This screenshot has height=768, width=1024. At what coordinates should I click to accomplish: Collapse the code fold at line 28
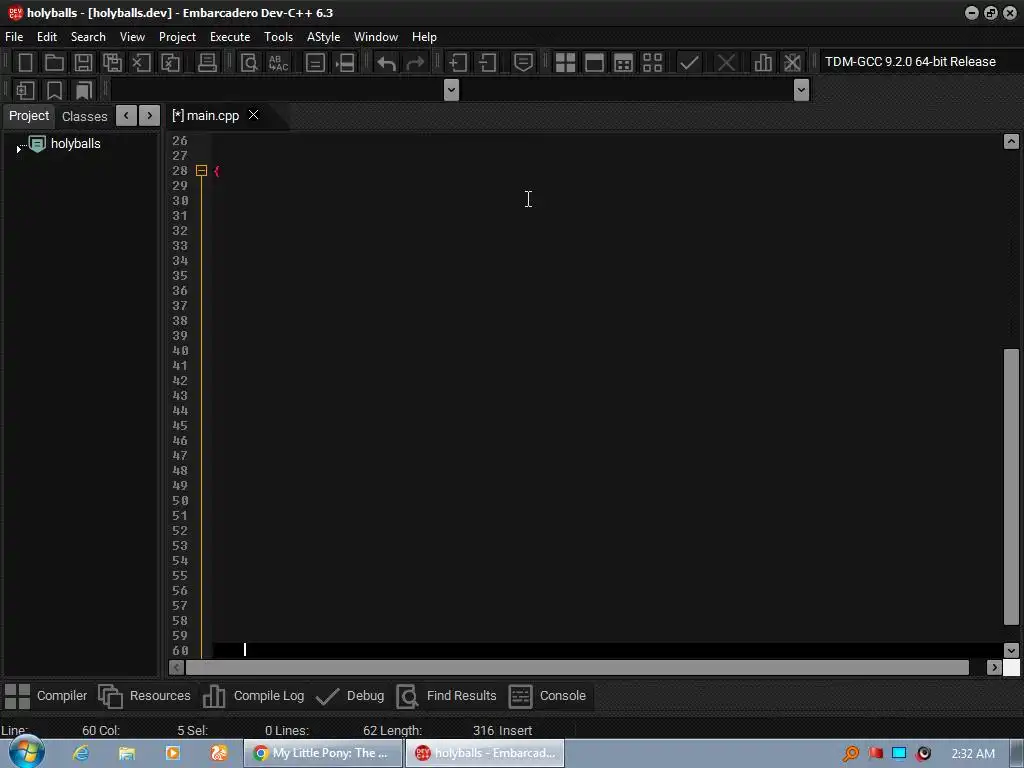[x=202, y=171]
